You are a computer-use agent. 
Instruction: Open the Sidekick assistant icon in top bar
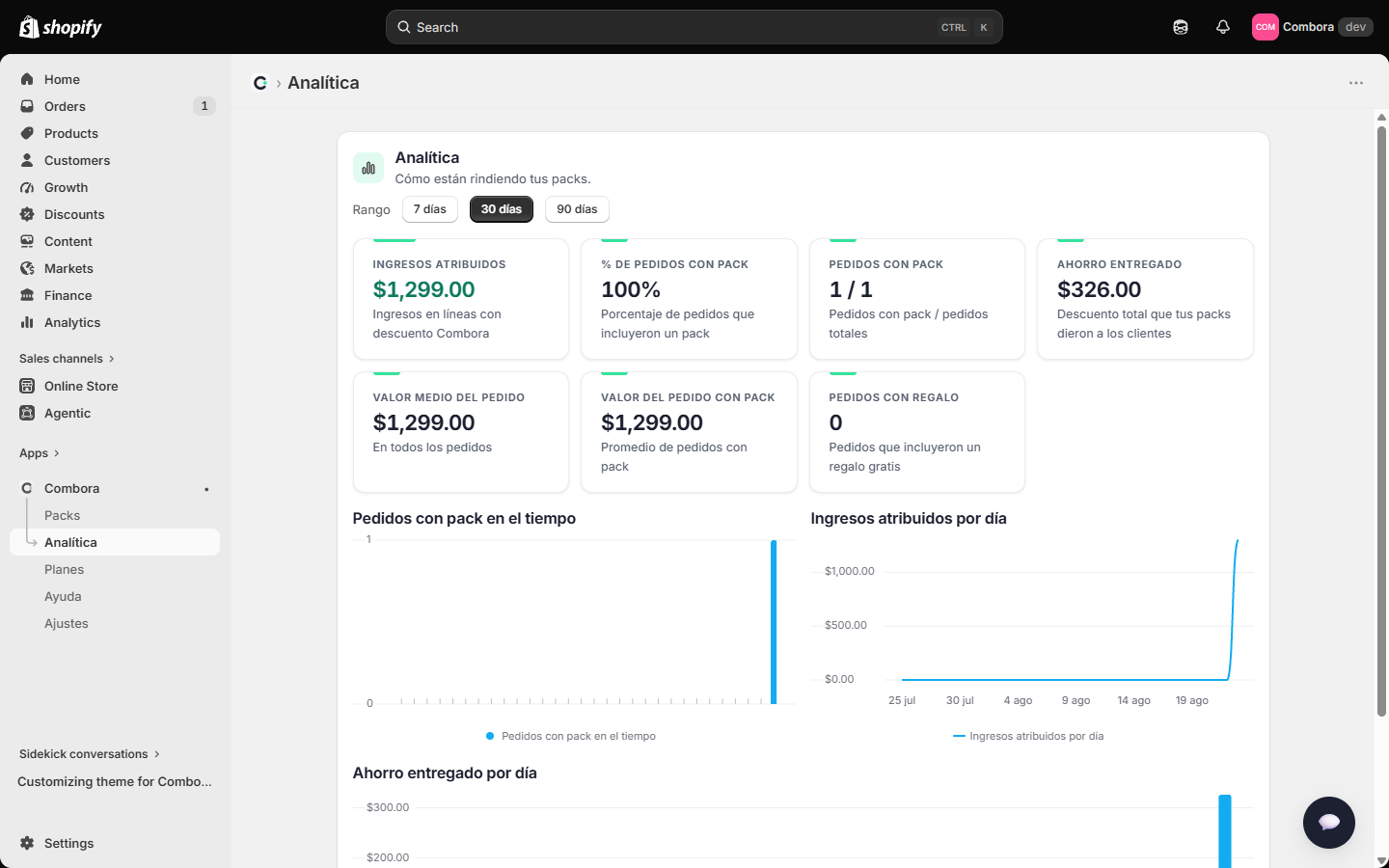click(x=1181, y=27)
